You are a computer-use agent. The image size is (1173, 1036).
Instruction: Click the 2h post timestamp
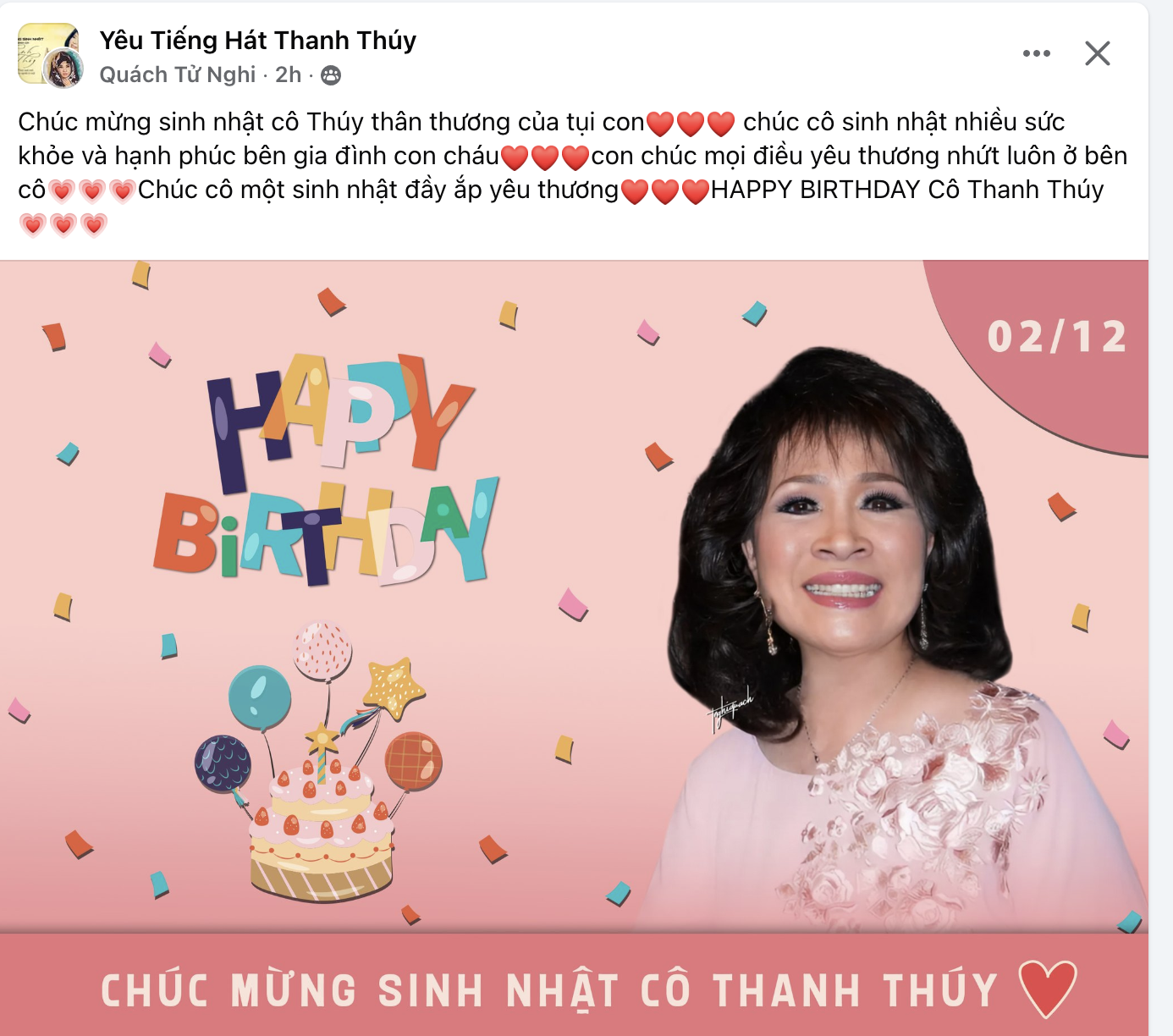(288, 74)
